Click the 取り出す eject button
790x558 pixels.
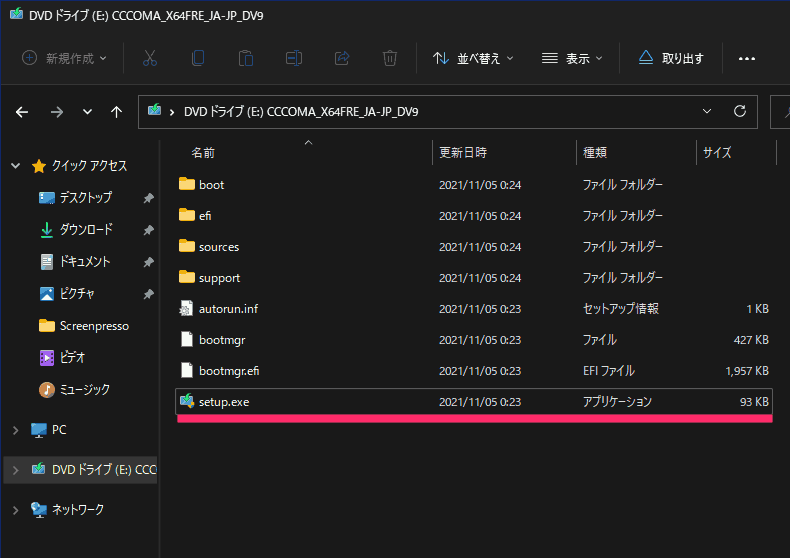671,58
